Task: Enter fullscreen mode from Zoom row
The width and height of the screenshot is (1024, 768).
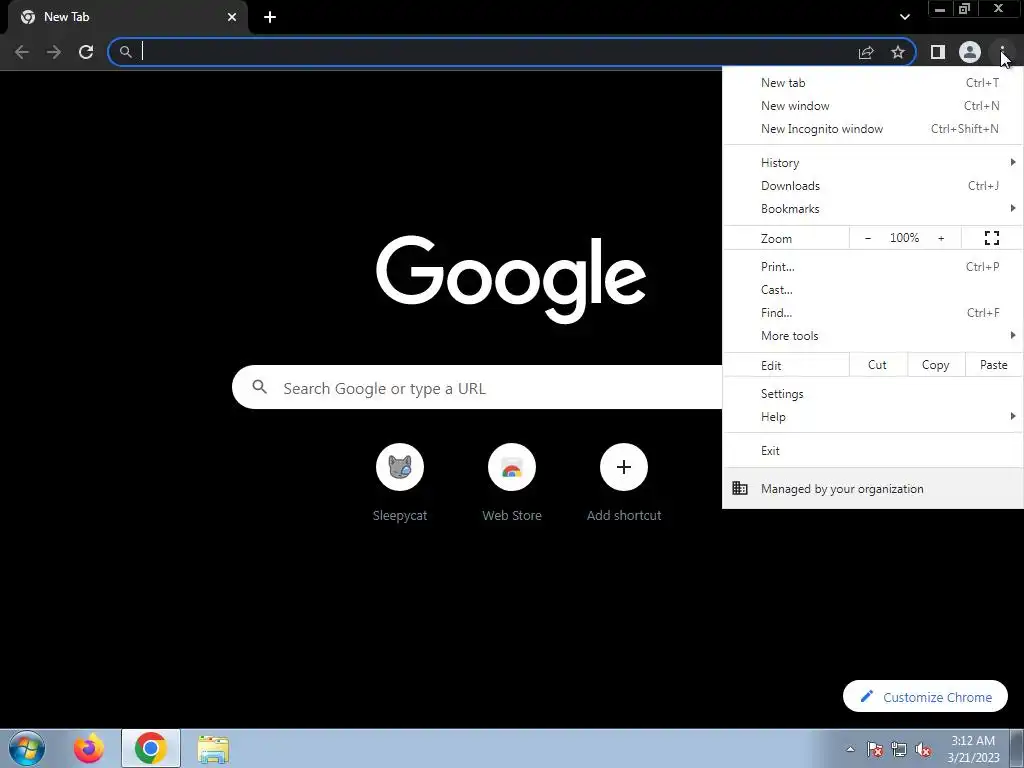Action: tap(992, 238)
